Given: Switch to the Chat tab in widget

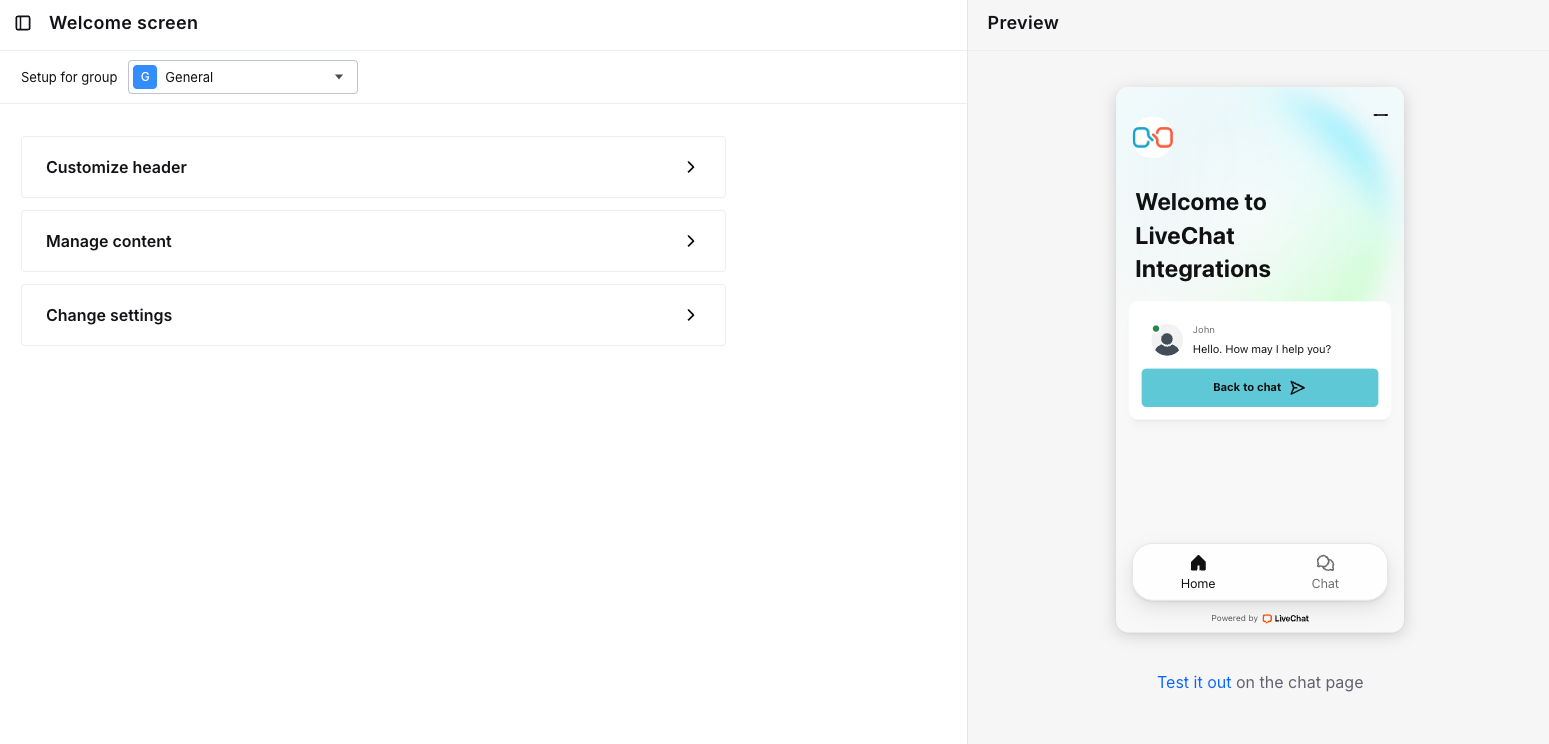Looking at the screenshot, I should click(x=1325, y=572).
